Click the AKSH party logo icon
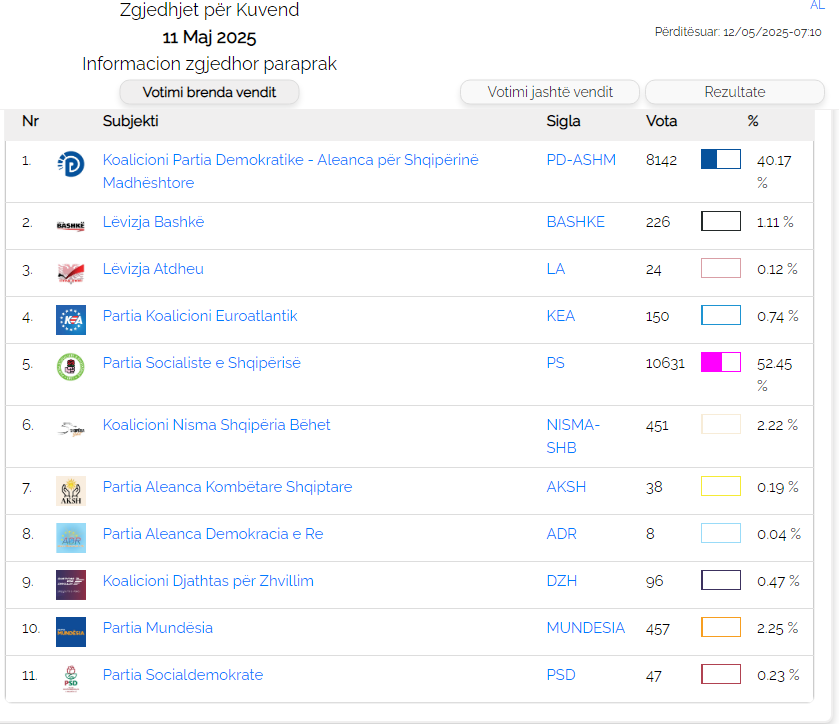Image resolution: width=839 pixels, height=724 pixels. point(71,491)
